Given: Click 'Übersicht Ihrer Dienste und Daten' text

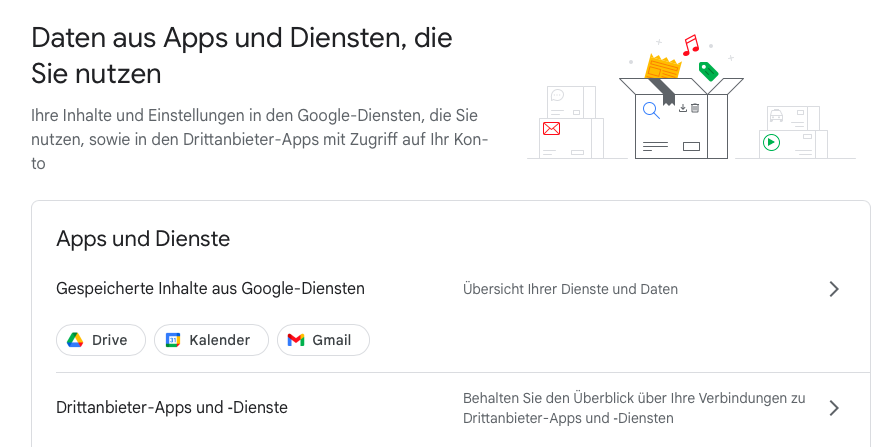Looking at the screenshot, I should coord(570,289).
